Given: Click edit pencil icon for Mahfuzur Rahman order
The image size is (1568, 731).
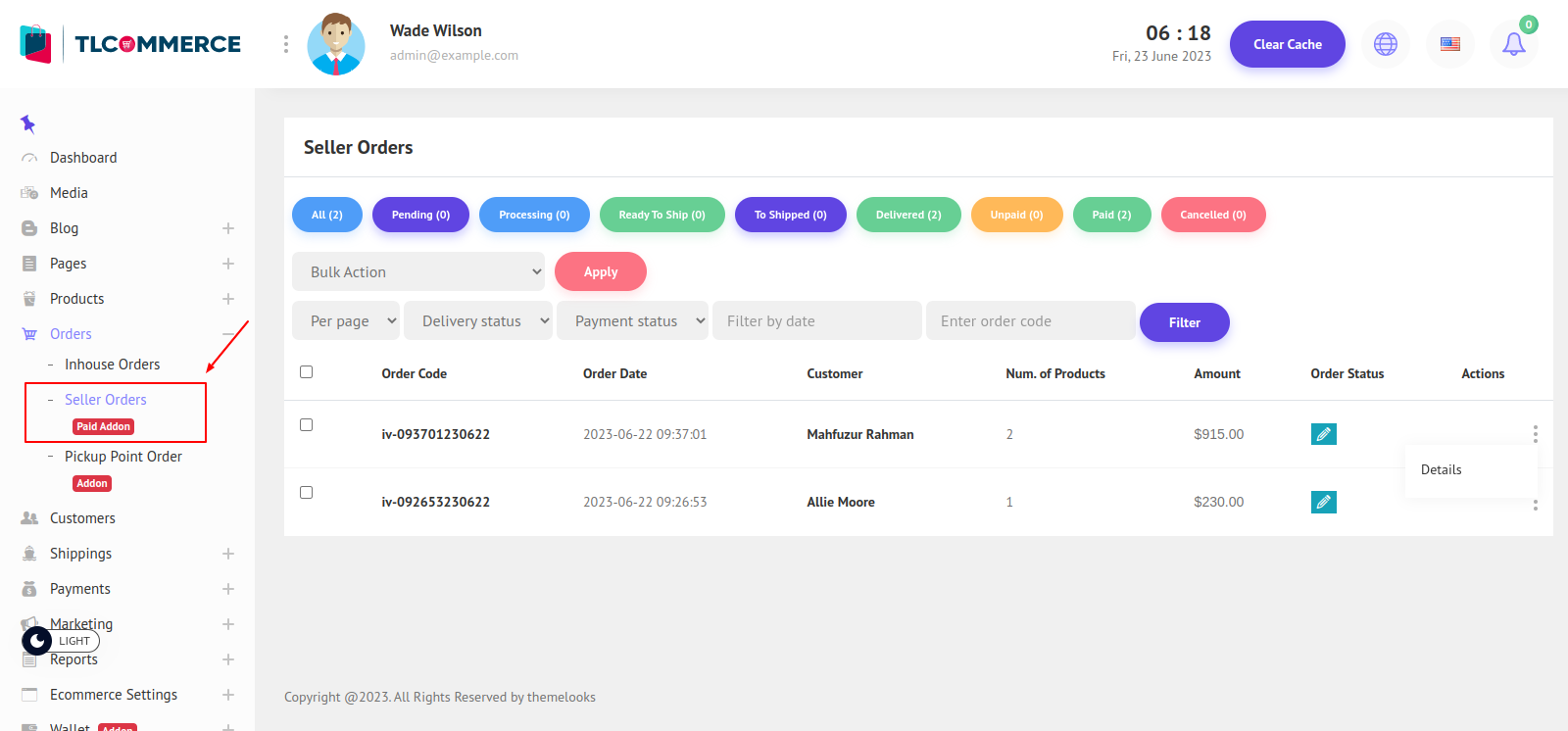Looking at the screenshot, I should (1323, 434).
